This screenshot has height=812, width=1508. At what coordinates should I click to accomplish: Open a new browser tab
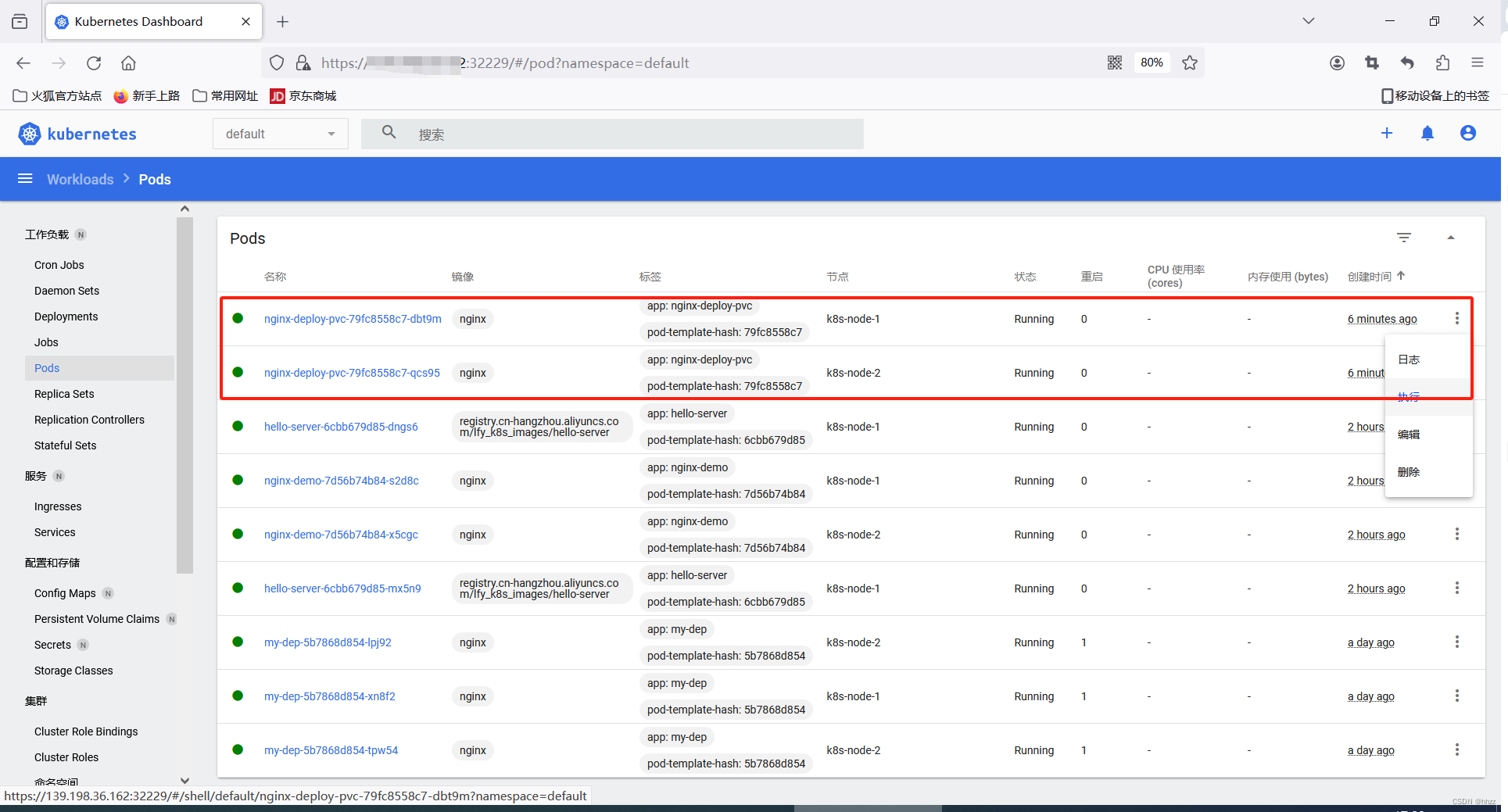tap(283, 22)
